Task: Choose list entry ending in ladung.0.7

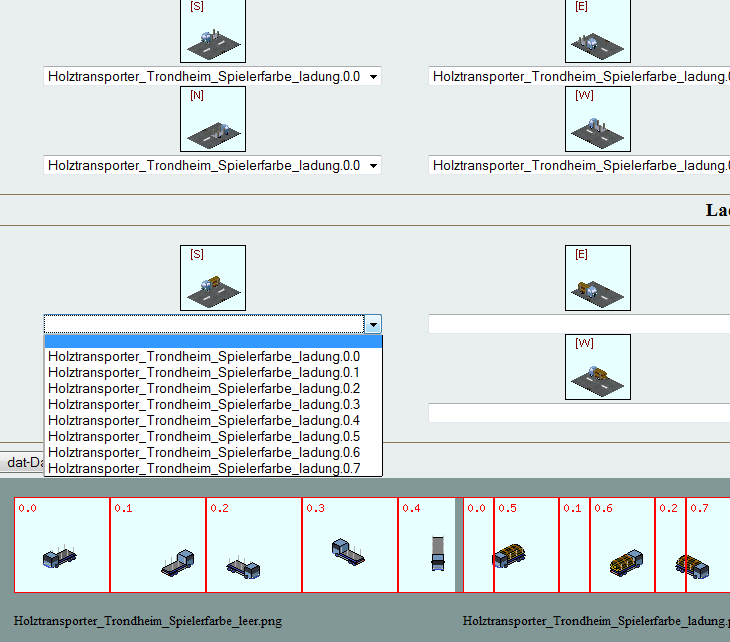Action: 204,468
